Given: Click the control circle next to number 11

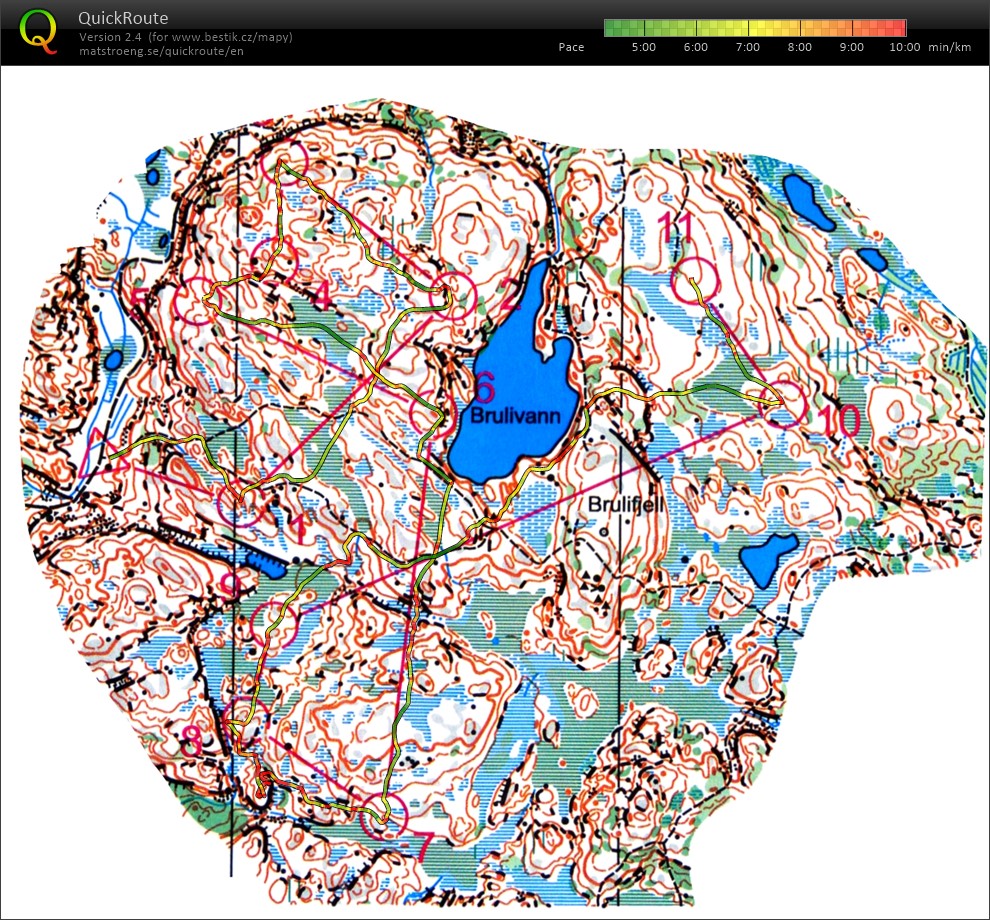Looking at the screenshot, I should point(695,282).
